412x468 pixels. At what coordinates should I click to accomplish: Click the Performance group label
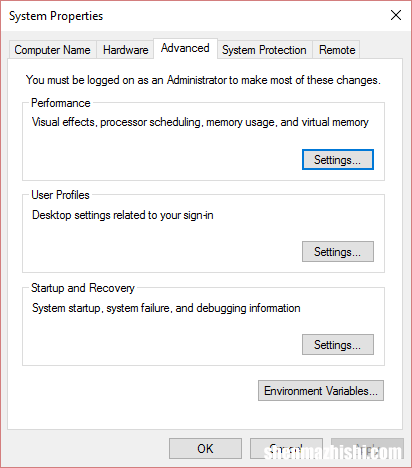click(x=61, y=103)
